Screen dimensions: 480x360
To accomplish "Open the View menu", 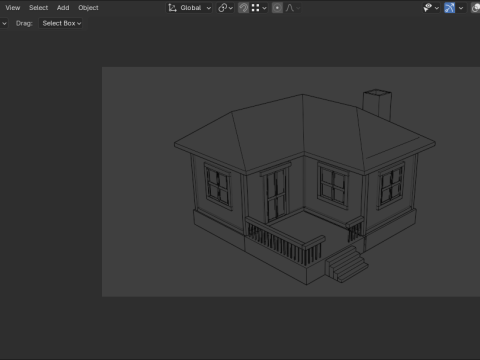I will pos(13,8).
